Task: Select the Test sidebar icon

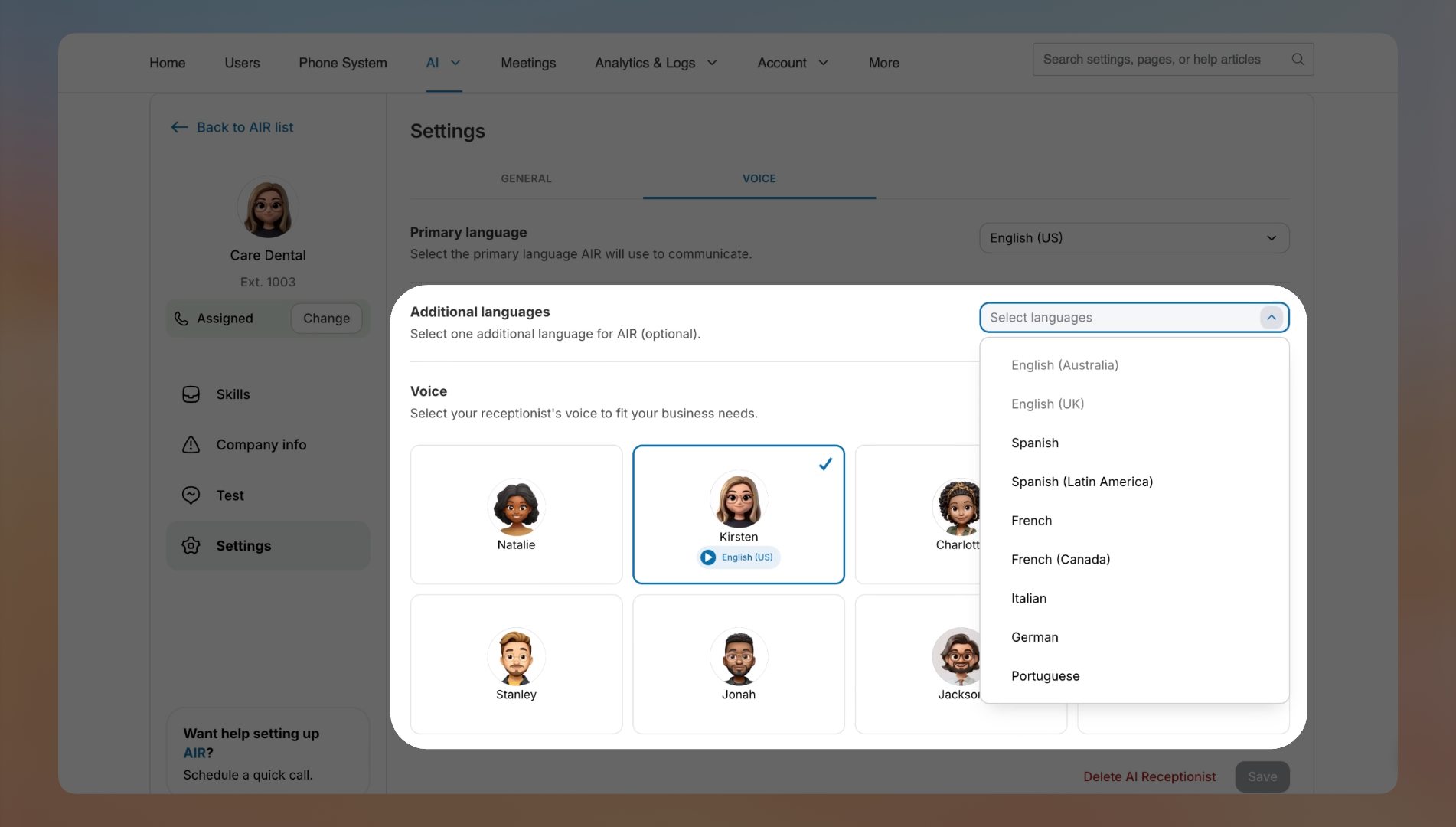Action: [x=191, y=495]
